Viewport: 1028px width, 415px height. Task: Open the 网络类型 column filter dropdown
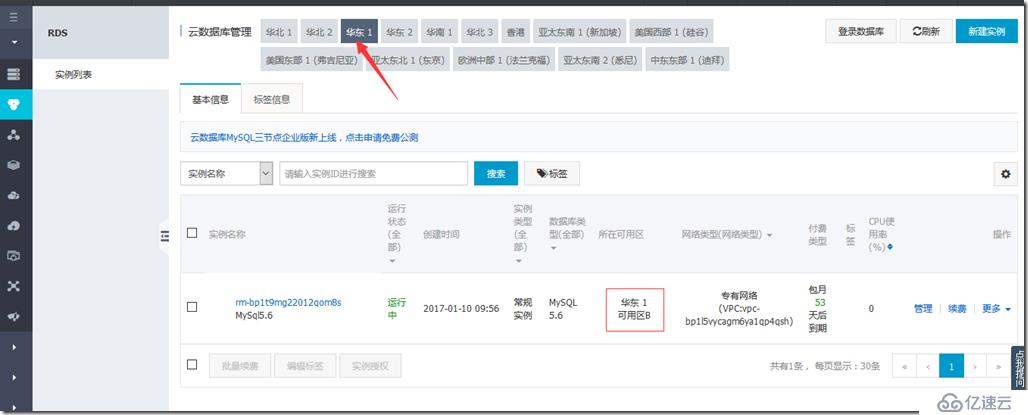[x=768, y=235]
